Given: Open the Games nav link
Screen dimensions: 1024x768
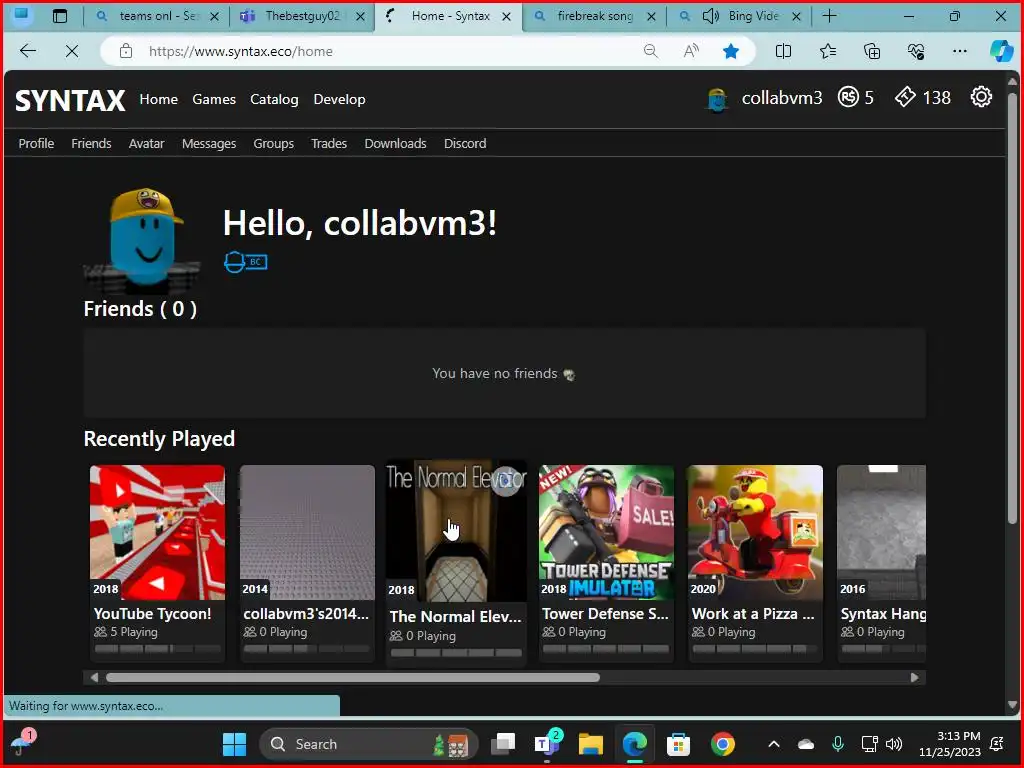Looking at the screenshot, I should coord(214,99).
